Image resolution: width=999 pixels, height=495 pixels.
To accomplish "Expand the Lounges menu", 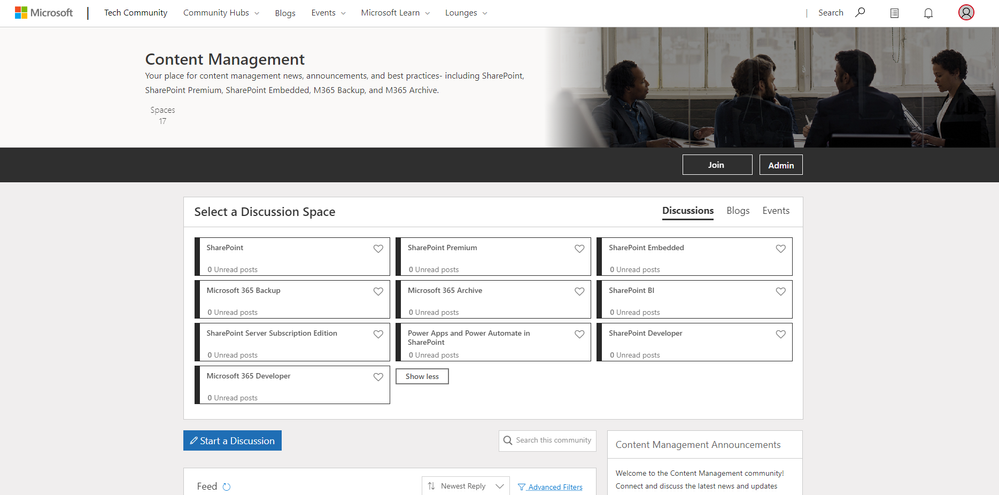I will click(x=466, y=13).
